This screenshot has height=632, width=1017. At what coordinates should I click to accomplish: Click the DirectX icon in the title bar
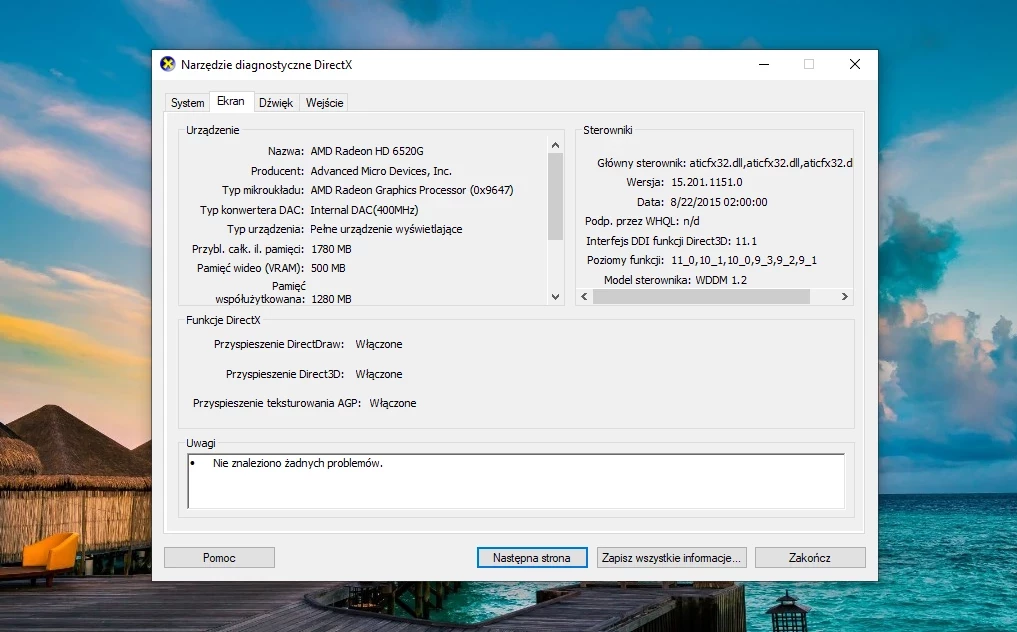click(167, 64)
